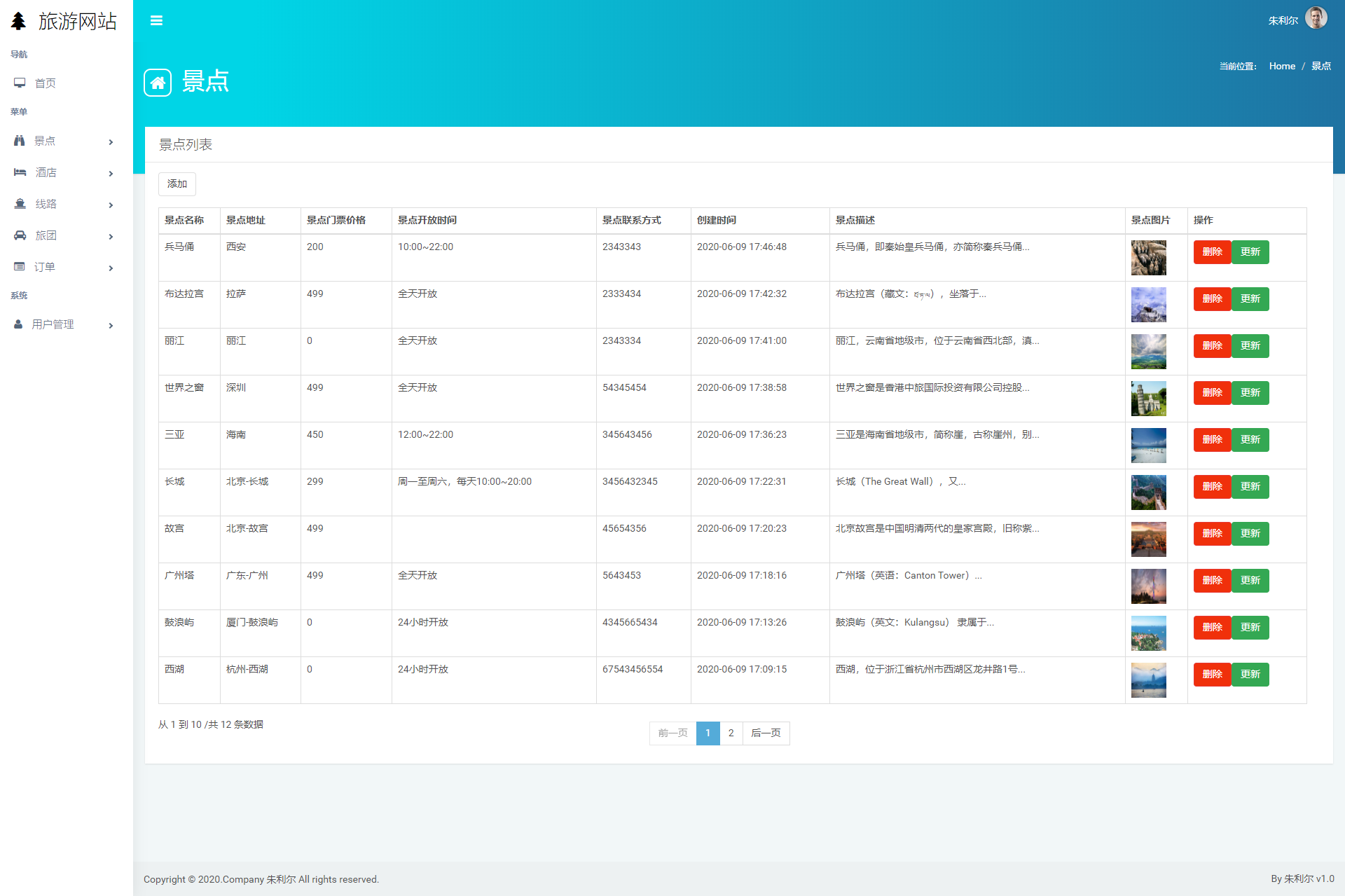
Task: Click the 长城 scenic spot thumbnail image
Action: pyautogui.click(x=1148, y=492)
